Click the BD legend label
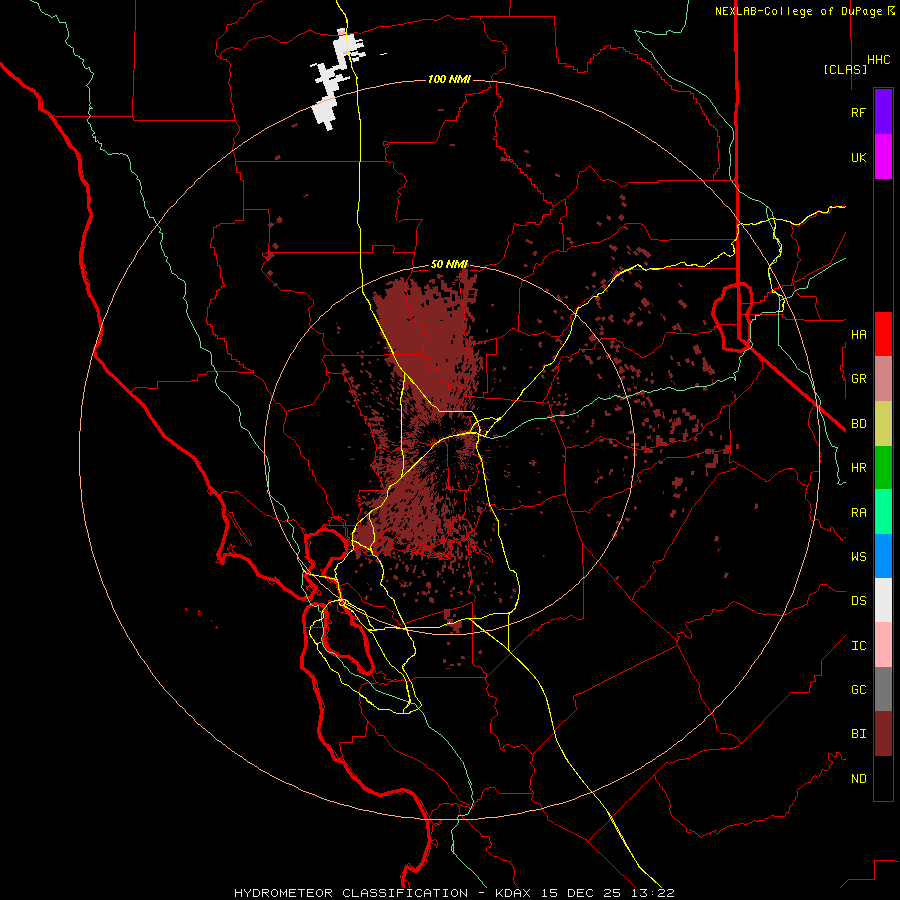900x900 pixels. point(858,424)
